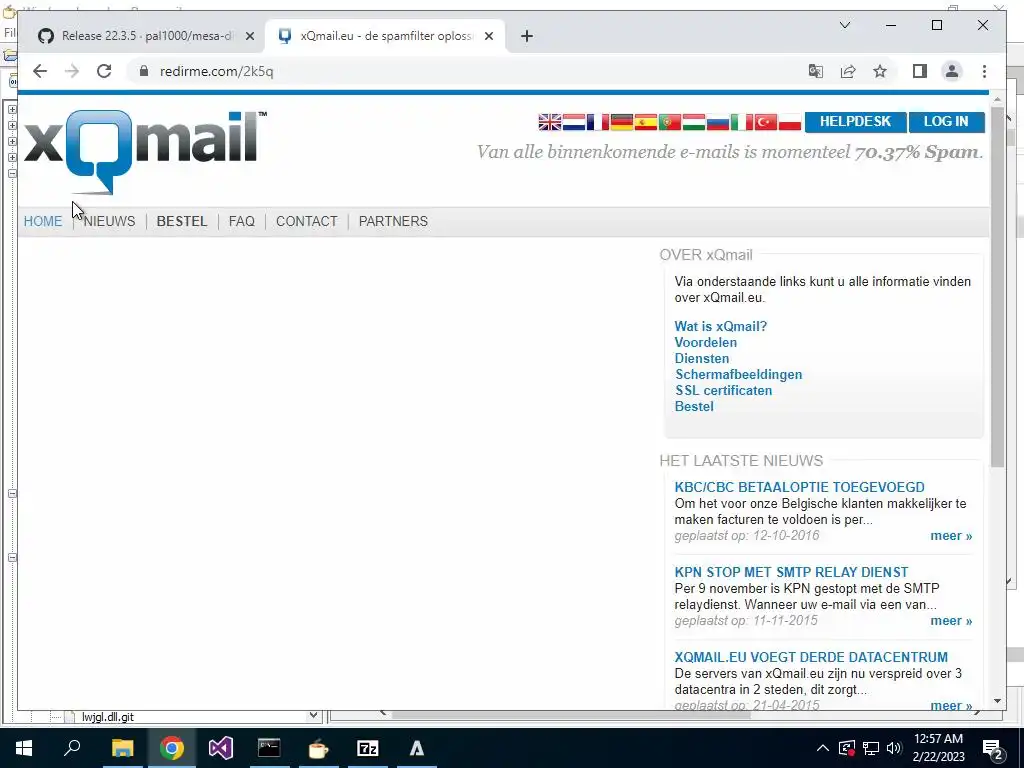Open Chrome profile avatar
Image resolution: width=1024 pixels, height=768 pixels.
pyautogui.click(x=952, y=71)
